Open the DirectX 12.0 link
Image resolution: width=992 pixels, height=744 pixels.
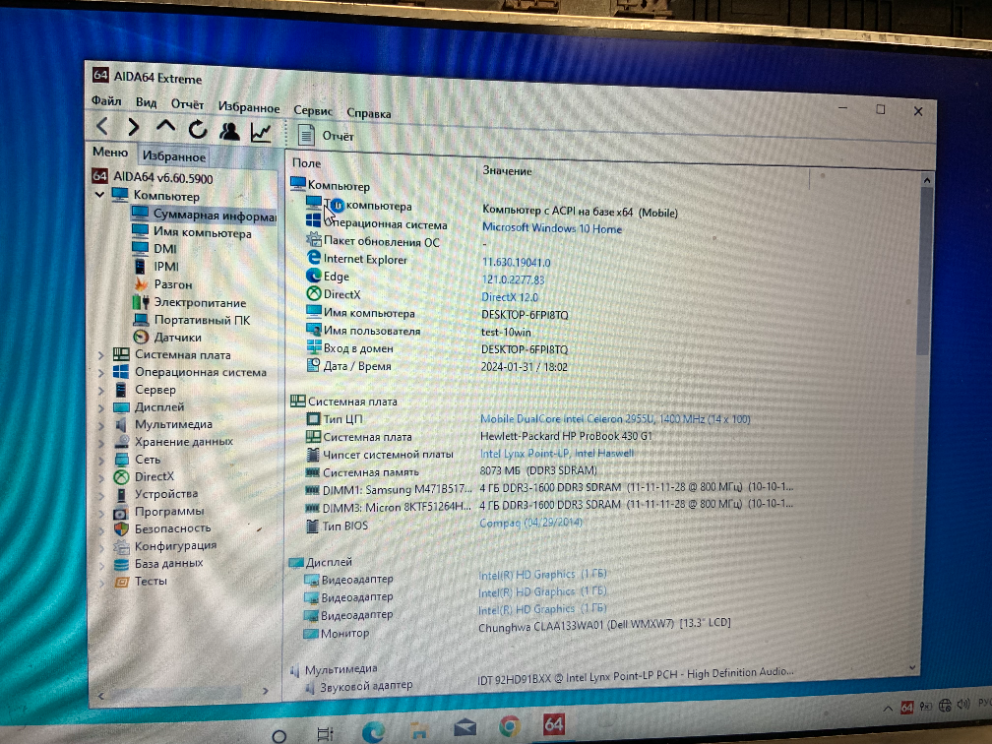pyautogui.click(x=510, y=297)
